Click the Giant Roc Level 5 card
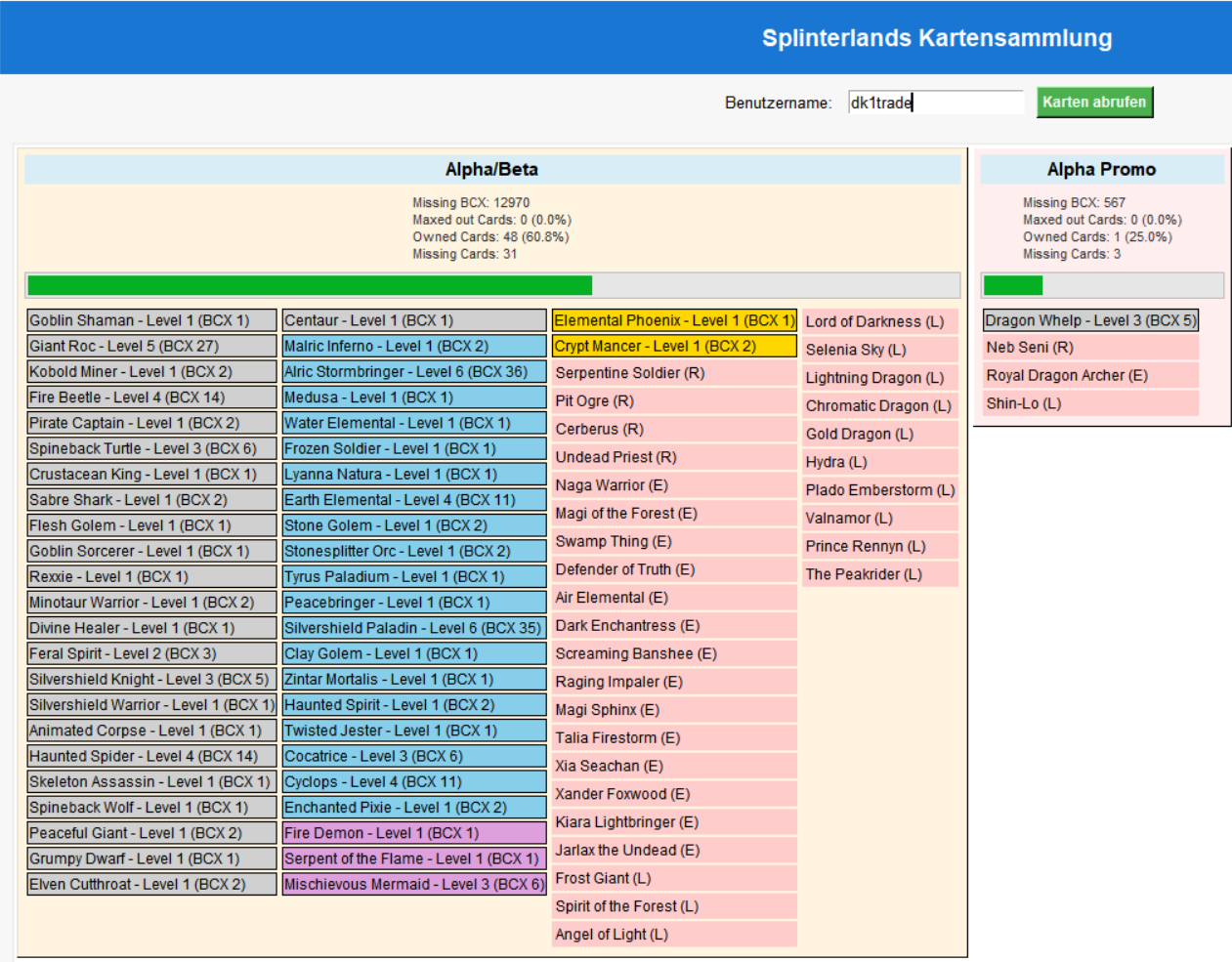The height and width of the screenshot is (962, 1232). point(151,347)
